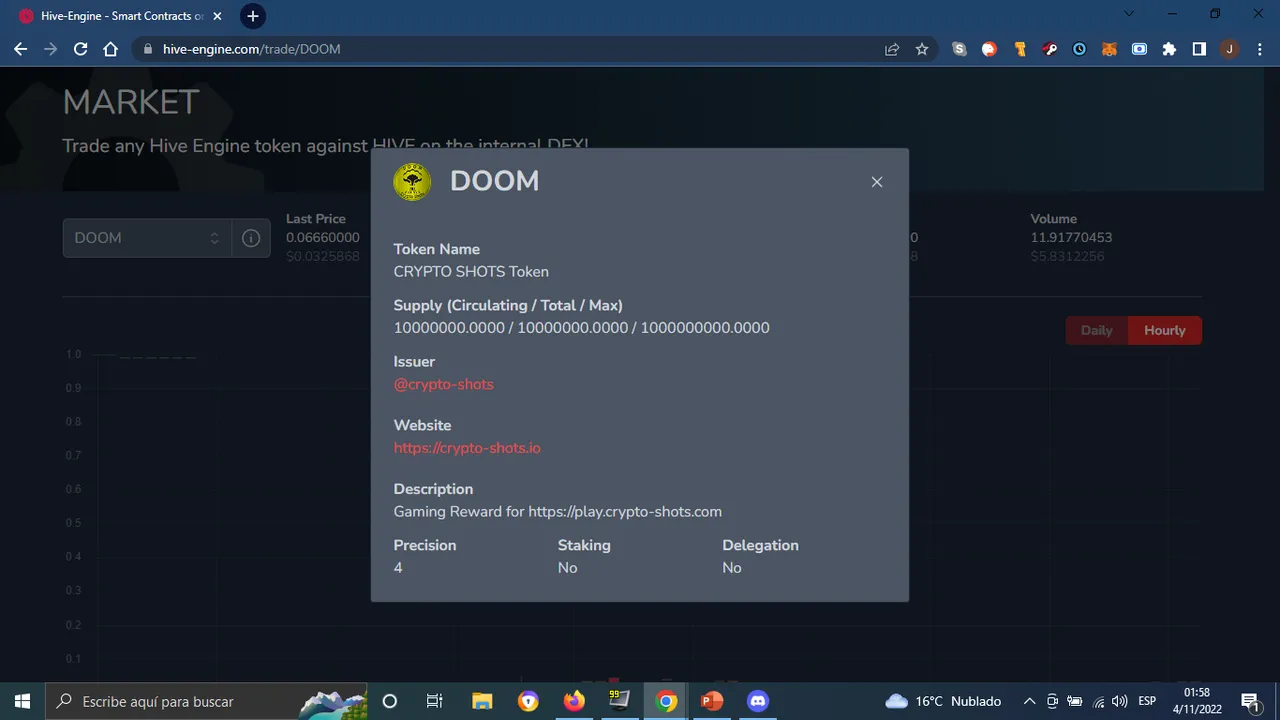Open the DOOM token selector dropdown

tap(147, 238)
